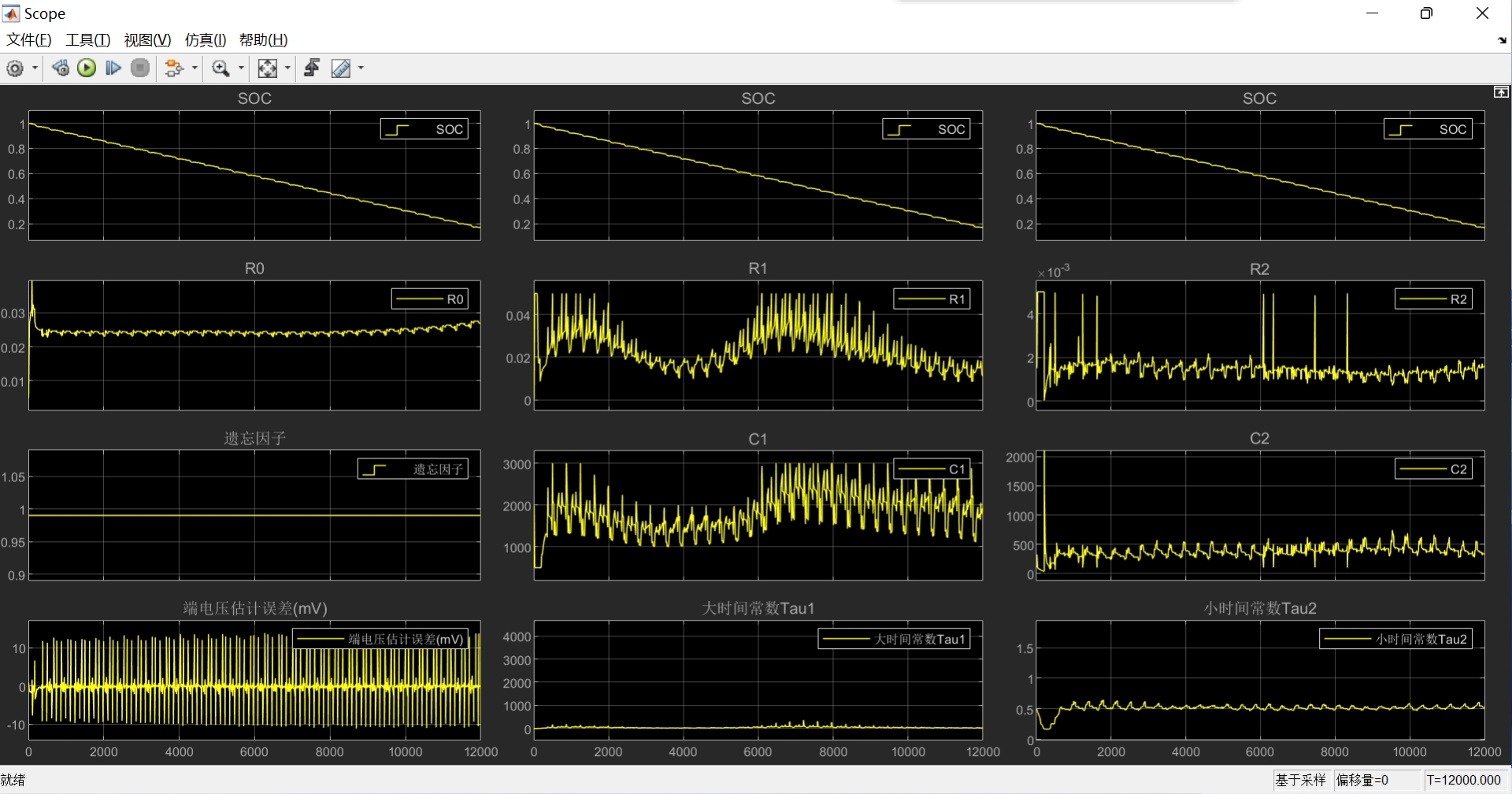
Task: Open the 文件(F) menu
Action: [29, 40]
